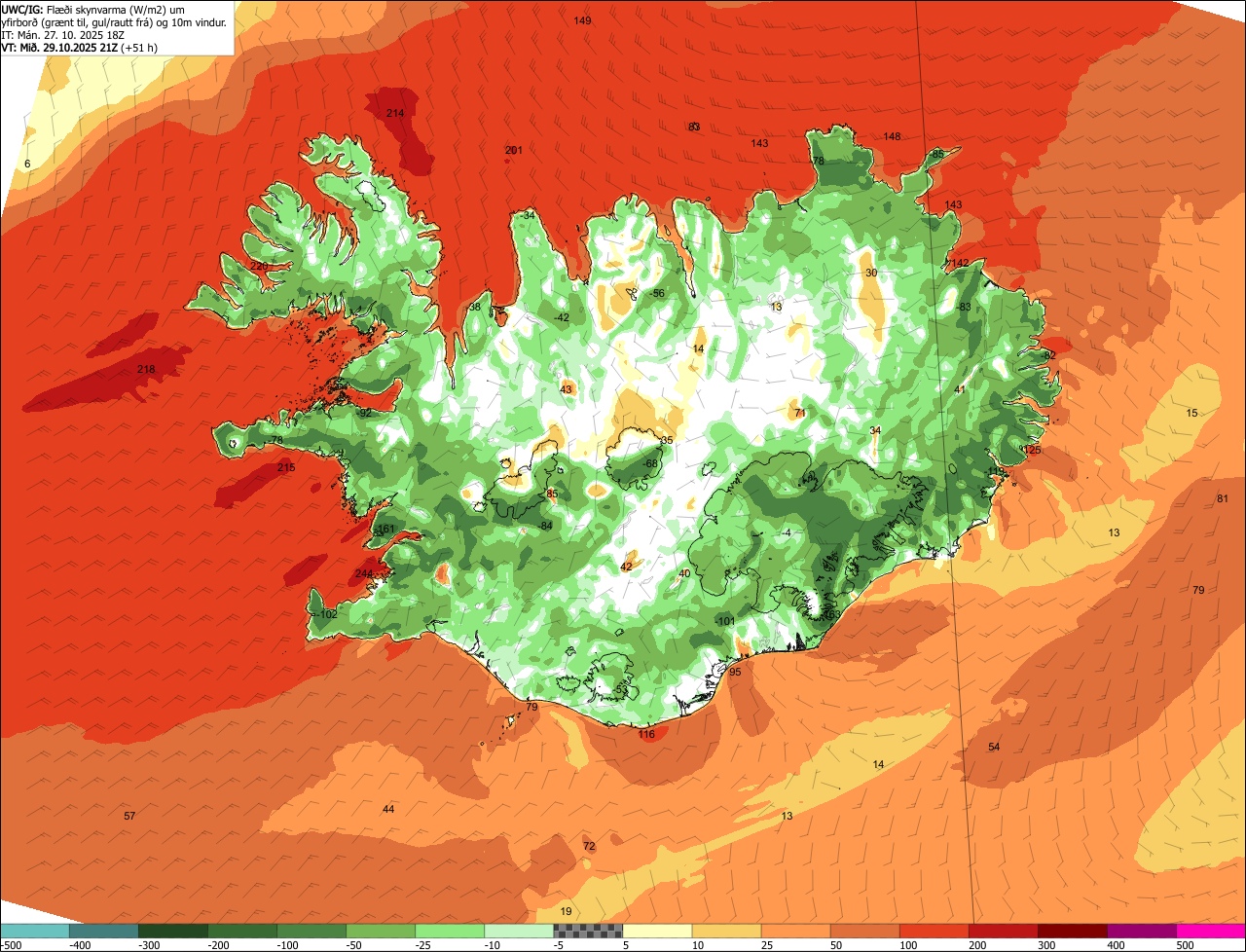Image resolution: width=1246 pixels, height=952 pixels.
Task: Click the value 6 on the left edge
Action: (27, 164)
